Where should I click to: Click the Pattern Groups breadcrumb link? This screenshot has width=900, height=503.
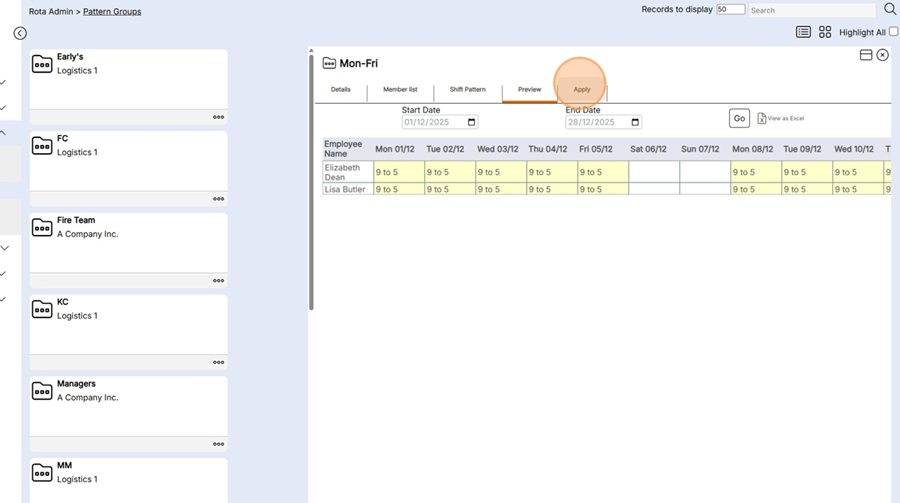click(x=112, y=11)
